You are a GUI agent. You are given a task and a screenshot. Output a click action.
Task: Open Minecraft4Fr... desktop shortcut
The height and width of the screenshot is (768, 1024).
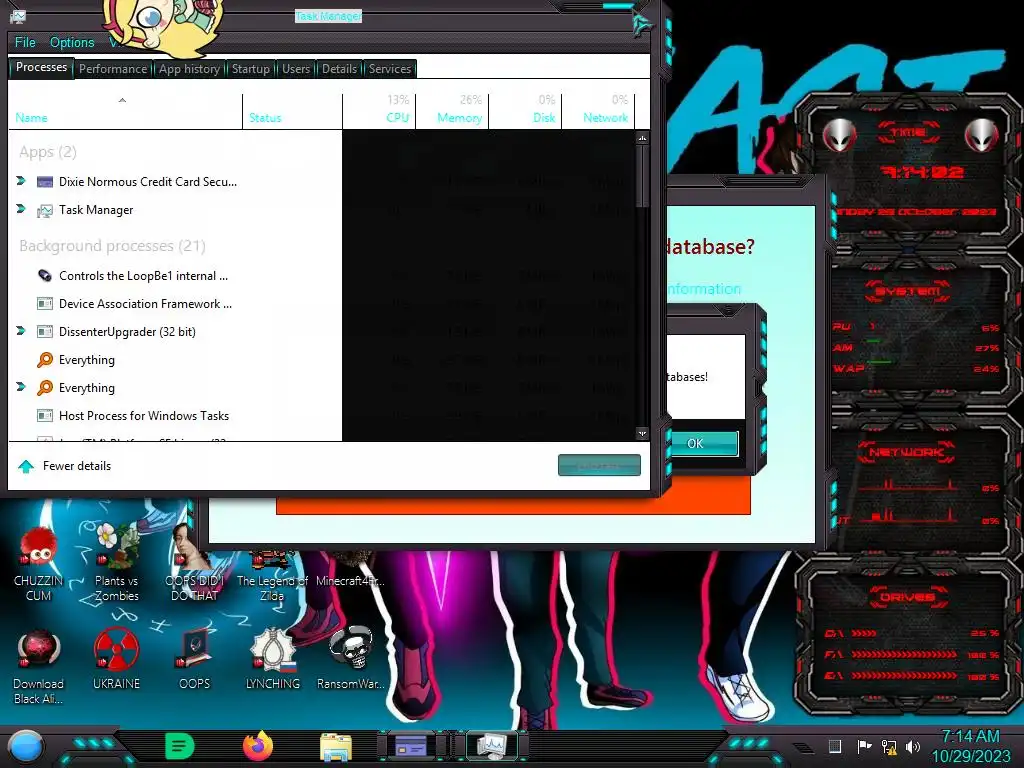(350, 569)
